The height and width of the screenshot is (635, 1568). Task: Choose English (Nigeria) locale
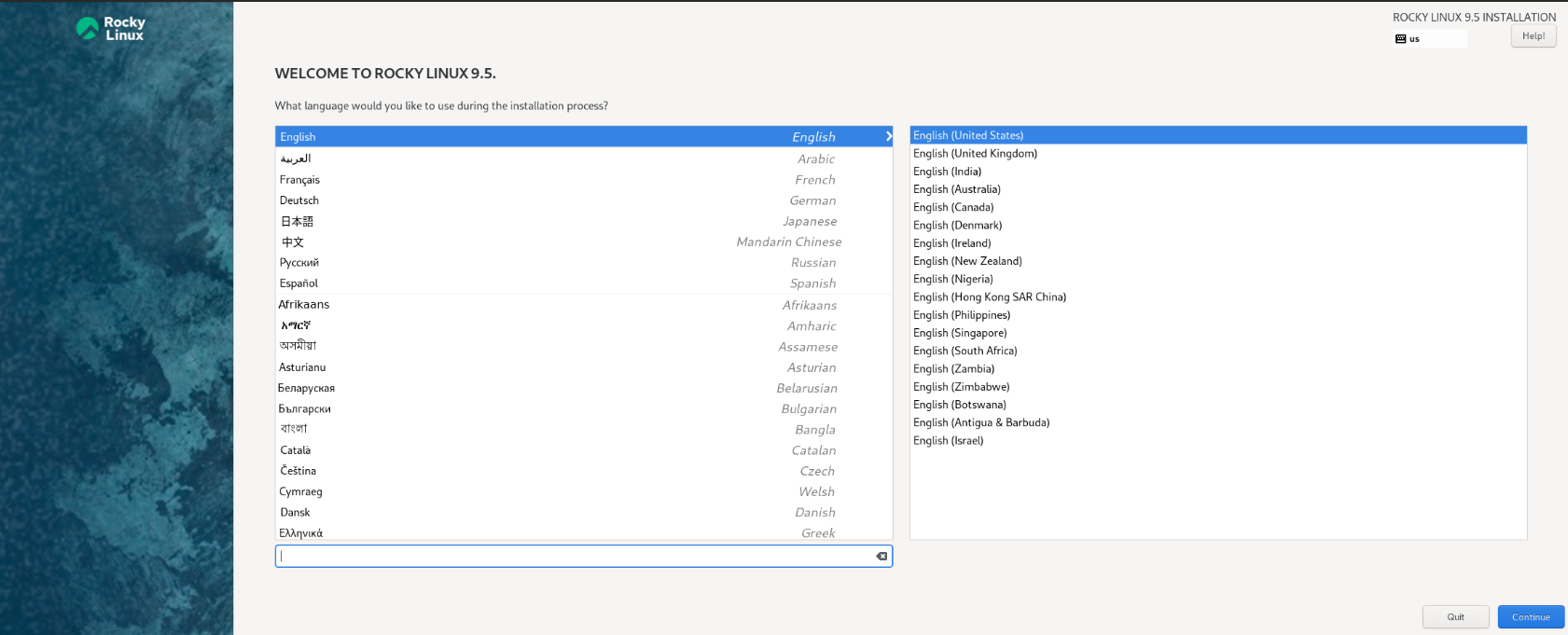pos(1218,279)
